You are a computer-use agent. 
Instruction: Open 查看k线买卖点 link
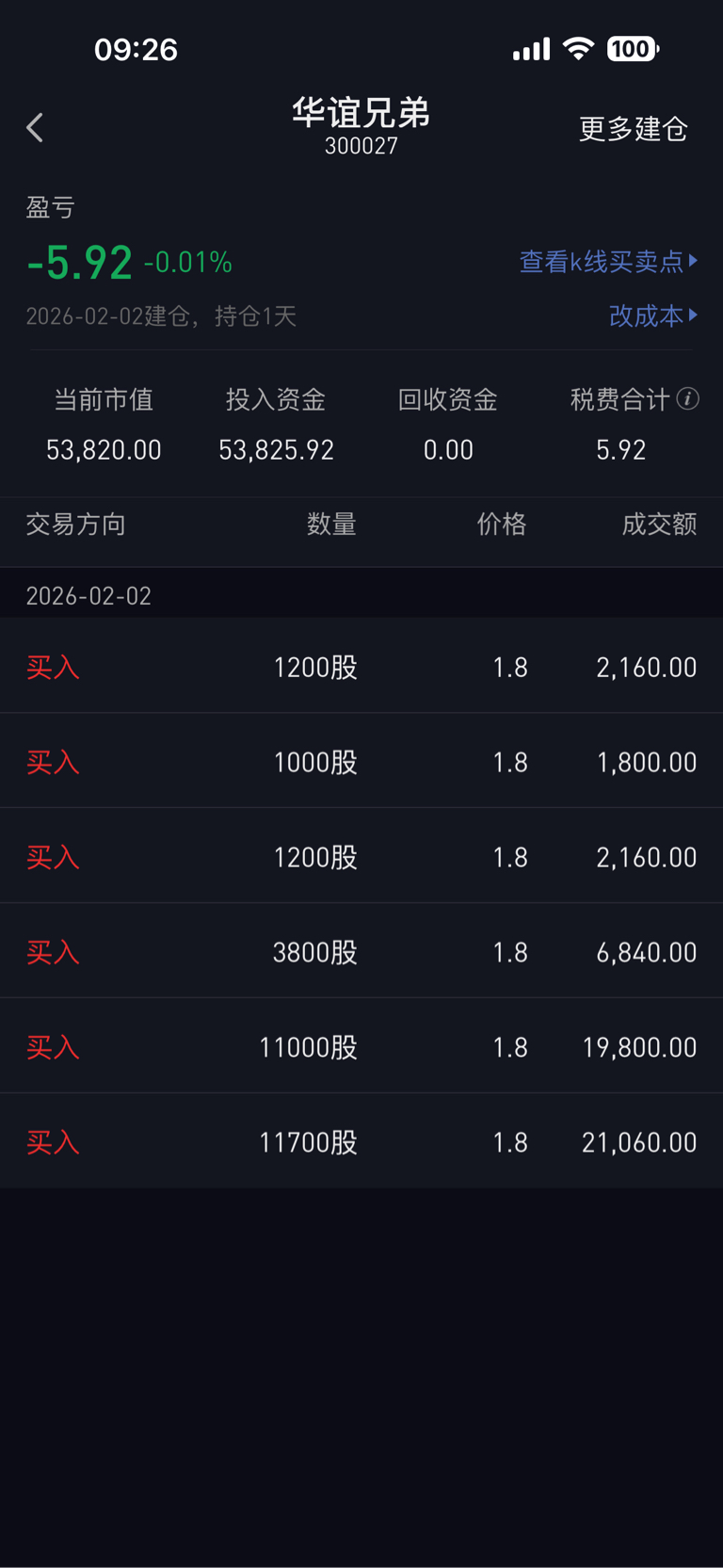click(602, 262)
